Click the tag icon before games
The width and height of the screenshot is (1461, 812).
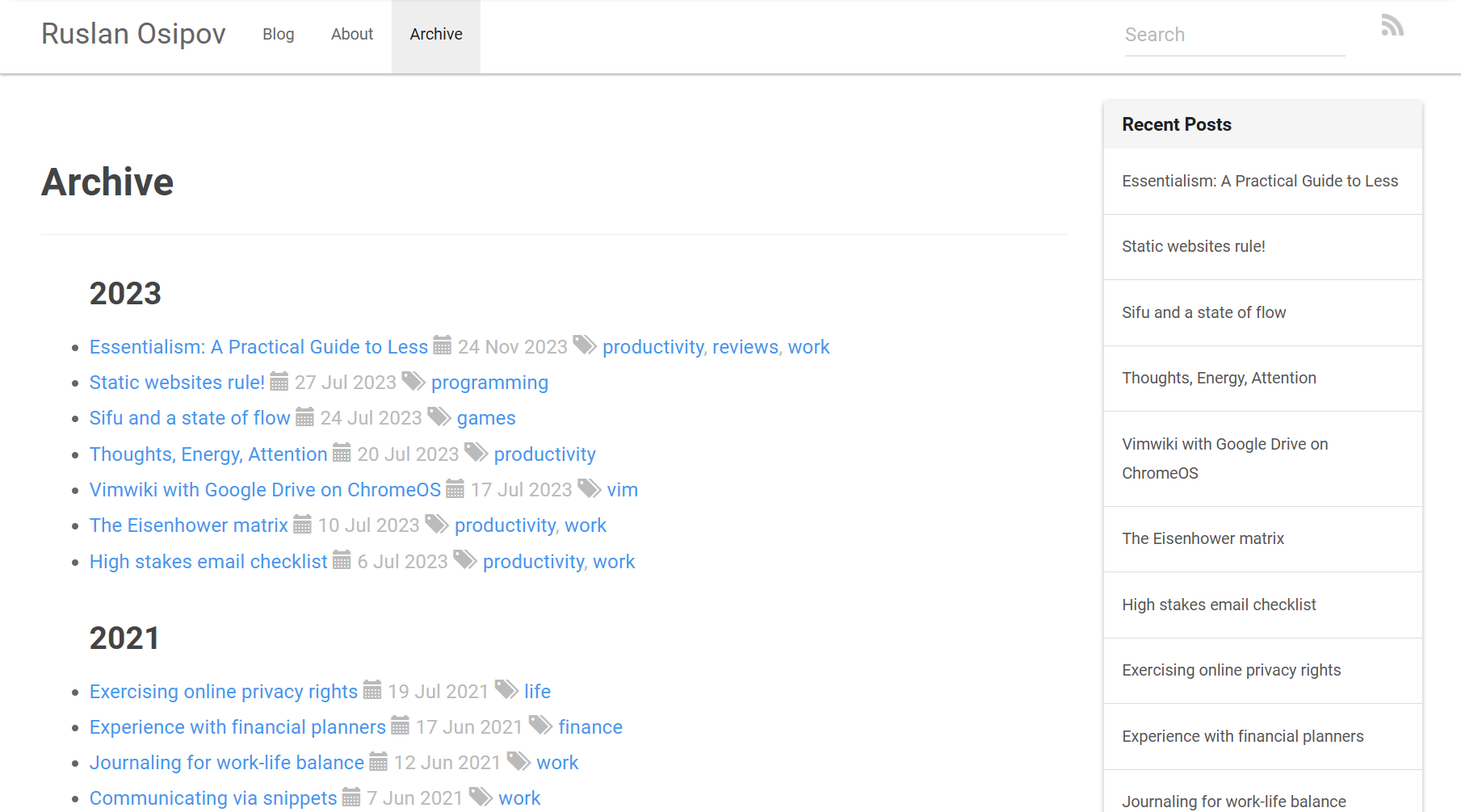[439, 416]
